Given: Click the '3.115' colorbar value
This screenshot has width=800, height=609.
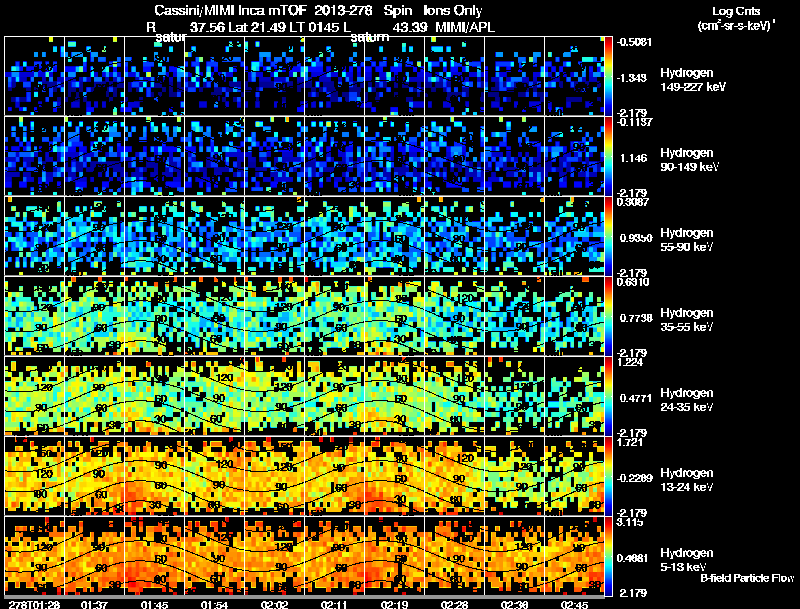Looking at the screenshot, I should (630, 522).
